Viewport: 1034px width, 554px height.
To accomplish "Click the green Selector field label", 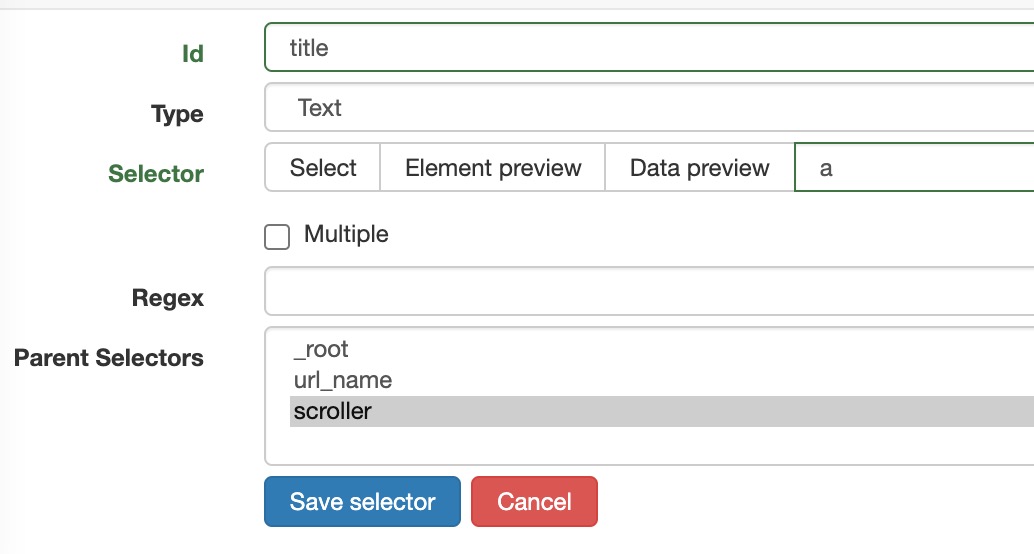I will 156,174.
